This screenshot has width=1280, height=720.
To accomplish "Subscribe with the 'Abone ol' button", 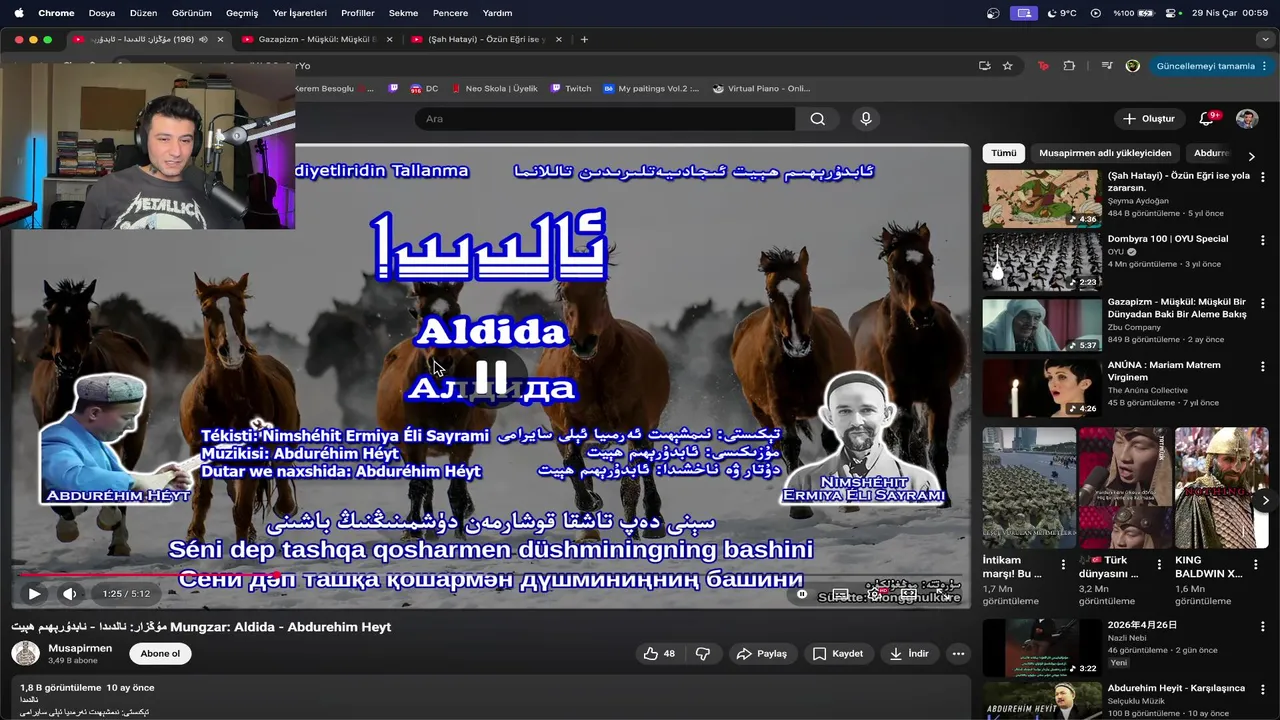I will (160, 653).
